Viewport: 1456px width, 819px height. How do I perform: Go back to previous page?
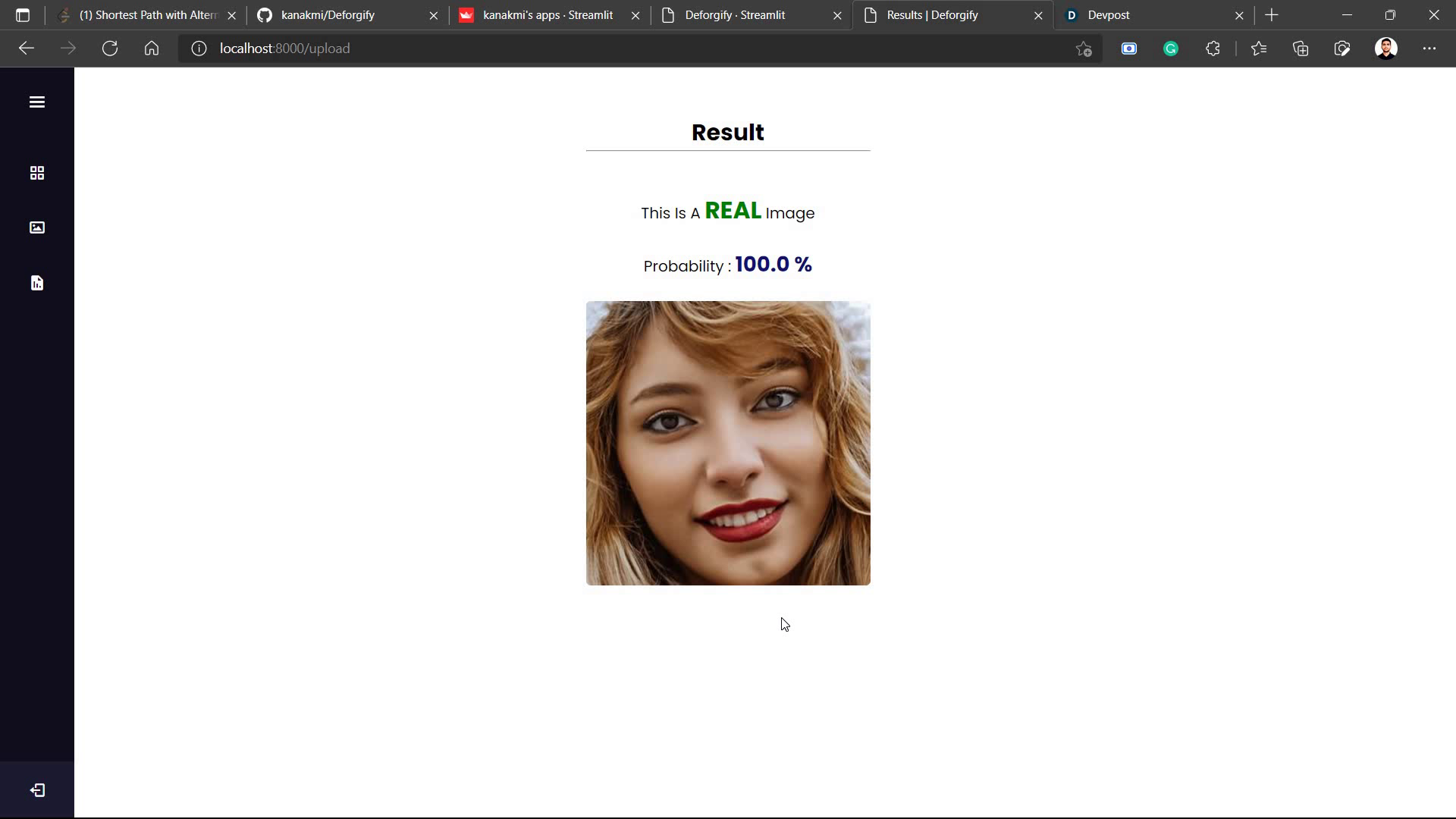click(27, 49)
